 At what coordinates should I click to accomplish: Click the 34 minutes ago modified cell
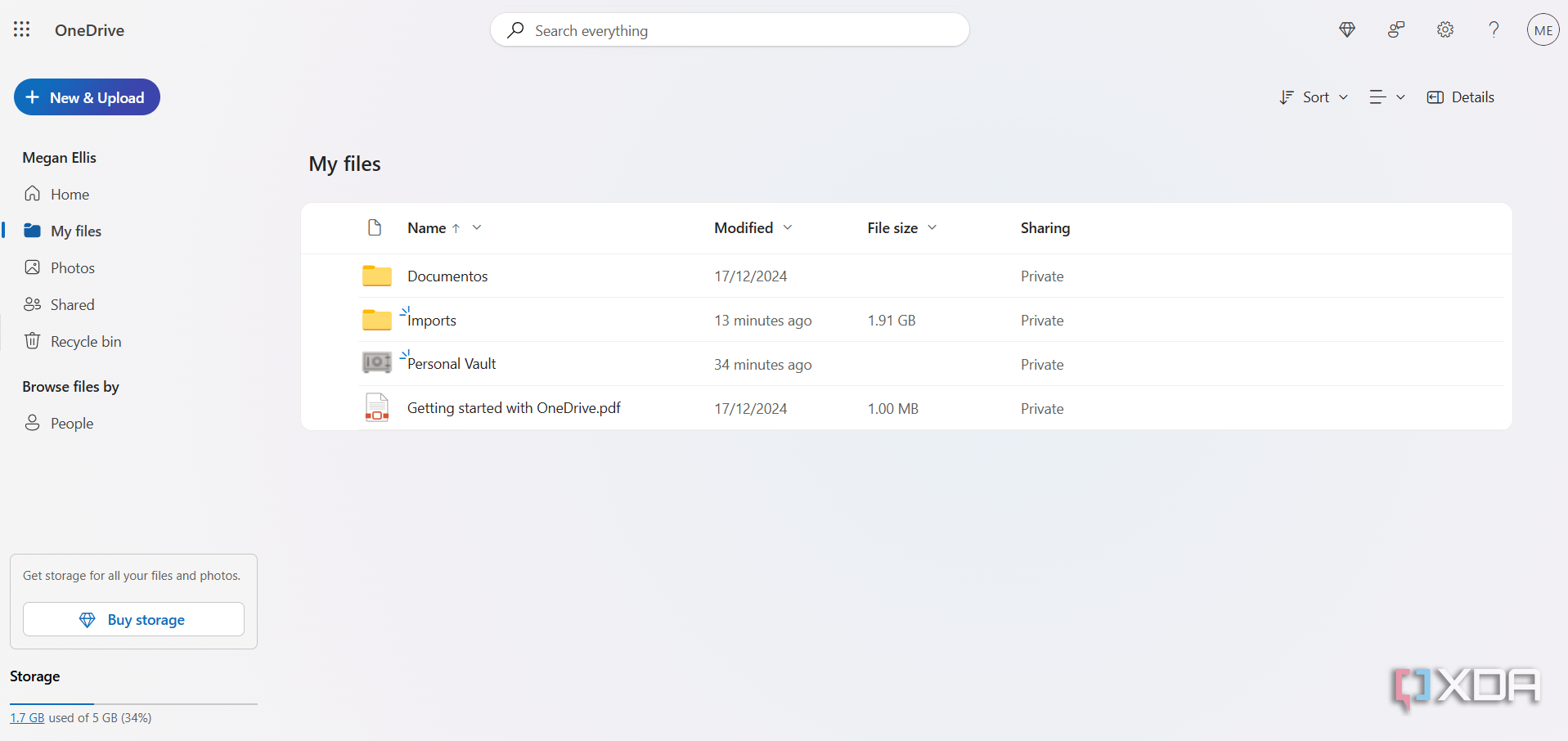[762, 364]
